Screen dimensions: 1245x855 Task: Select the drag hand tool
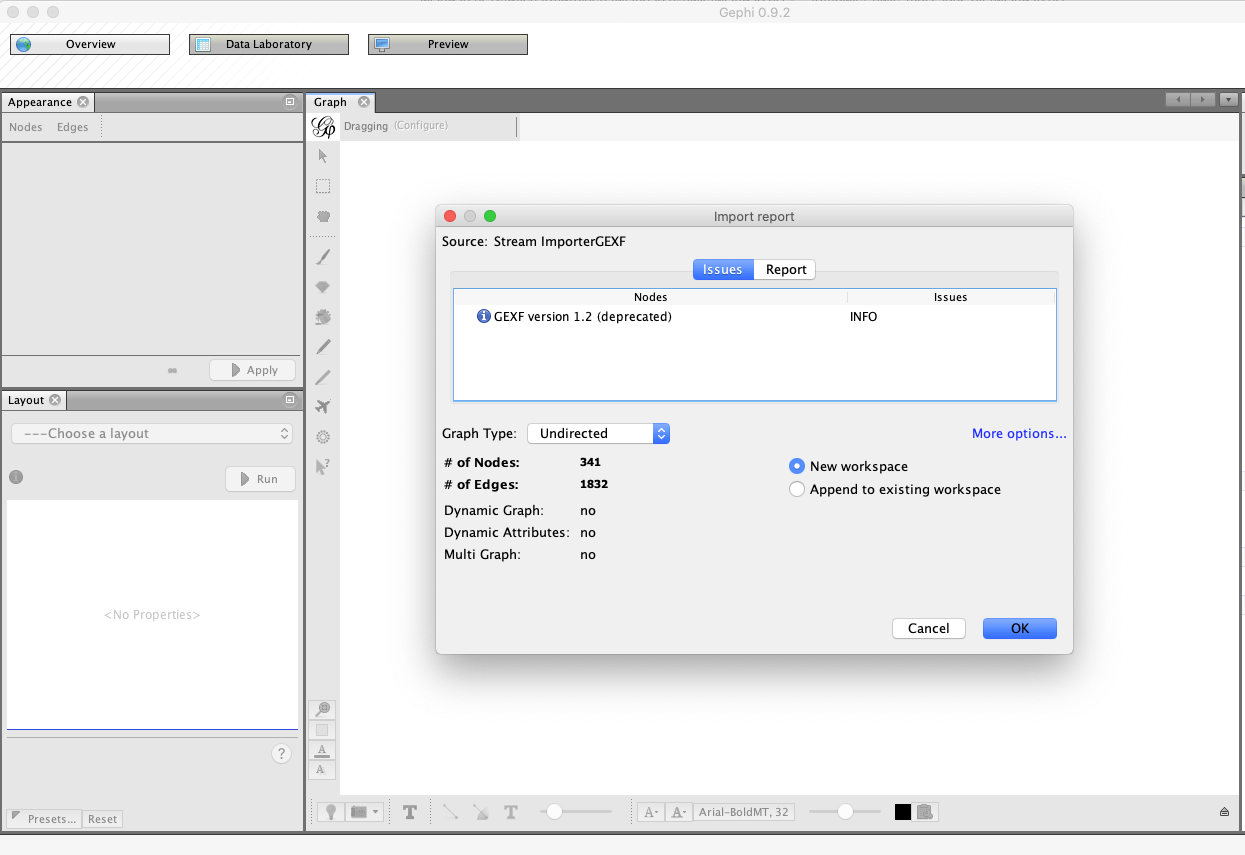point(323,216)
